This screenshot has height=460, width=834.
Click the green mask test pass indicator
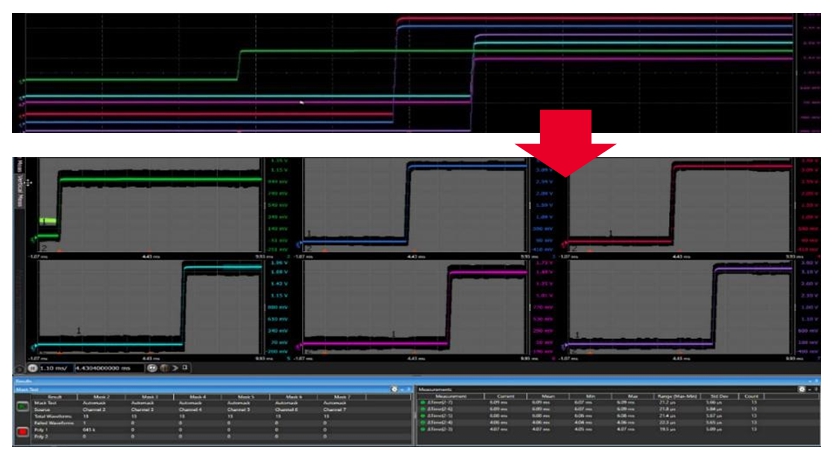(22, 406)
